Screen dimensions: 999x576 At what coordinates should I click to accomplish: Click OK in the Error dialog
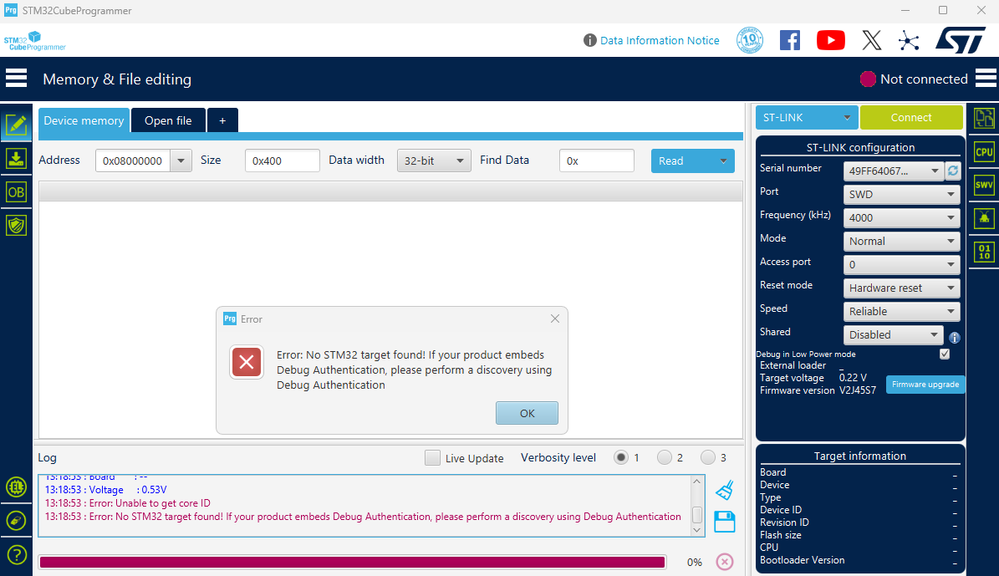(527, 413)
